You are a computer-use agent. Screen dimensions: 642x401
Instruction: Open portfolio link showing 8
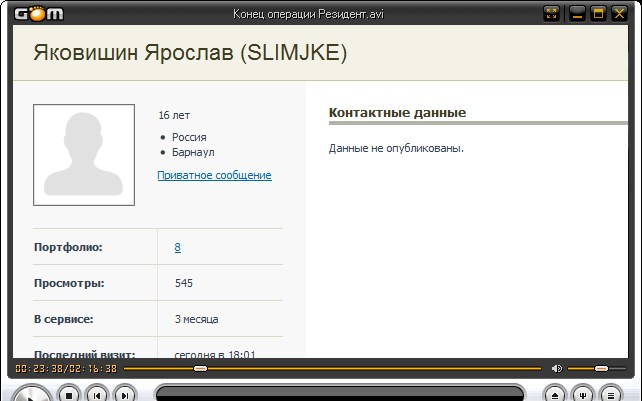(x=177, y=247)
